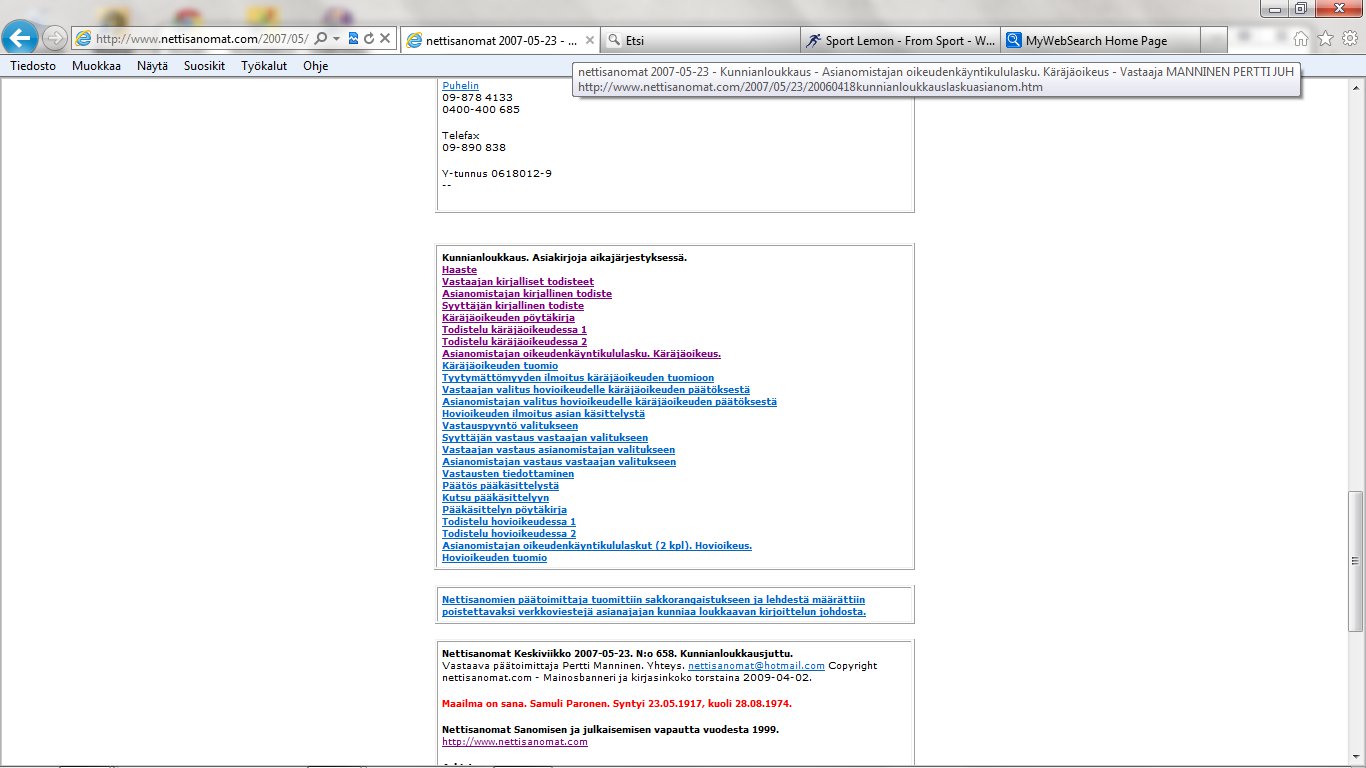Toggle Compatibility View icon in address bar
Image resolution: width=1366 pixels, height=768 pixels.
[353, 39]
